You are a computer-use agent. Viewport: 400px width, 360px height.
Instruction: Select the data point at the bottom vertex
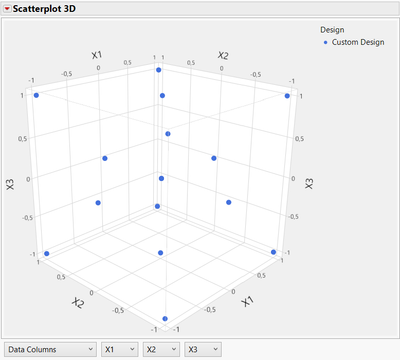click(165, 319)
